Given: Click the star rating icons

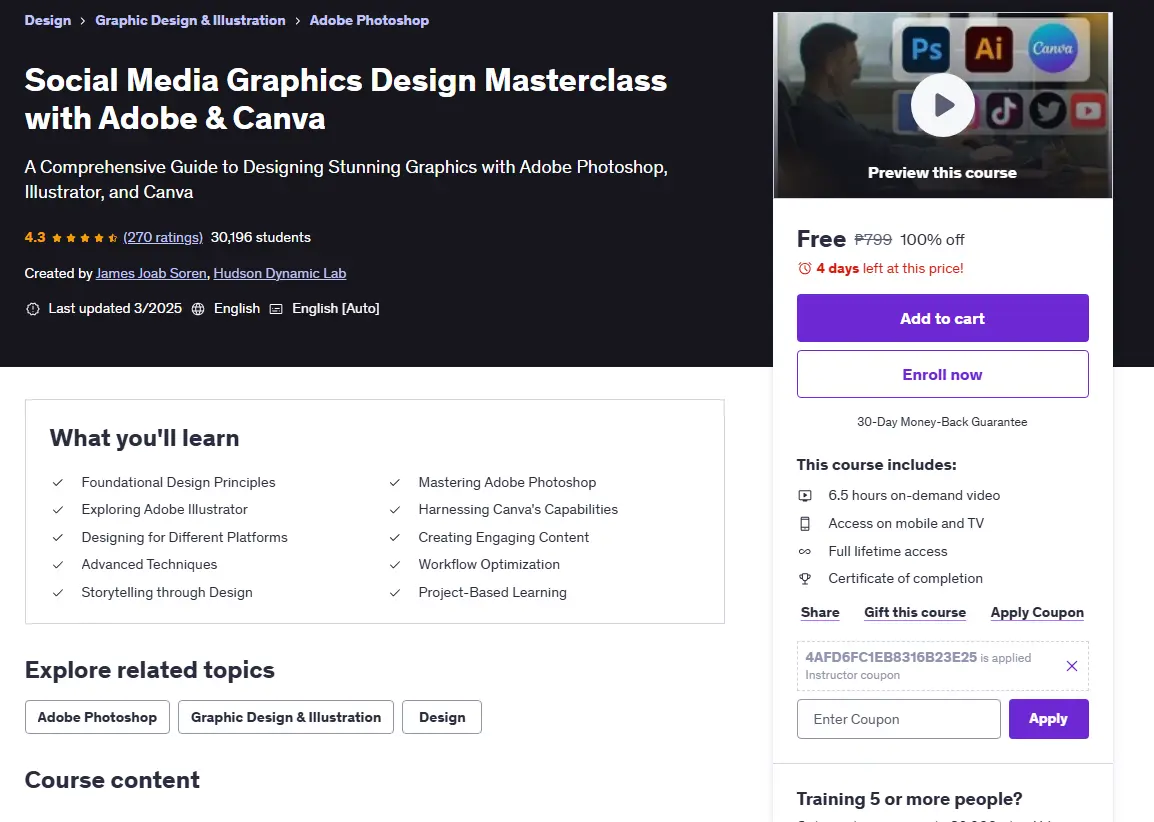Looking at the screenshot, I should coord(85,238).
